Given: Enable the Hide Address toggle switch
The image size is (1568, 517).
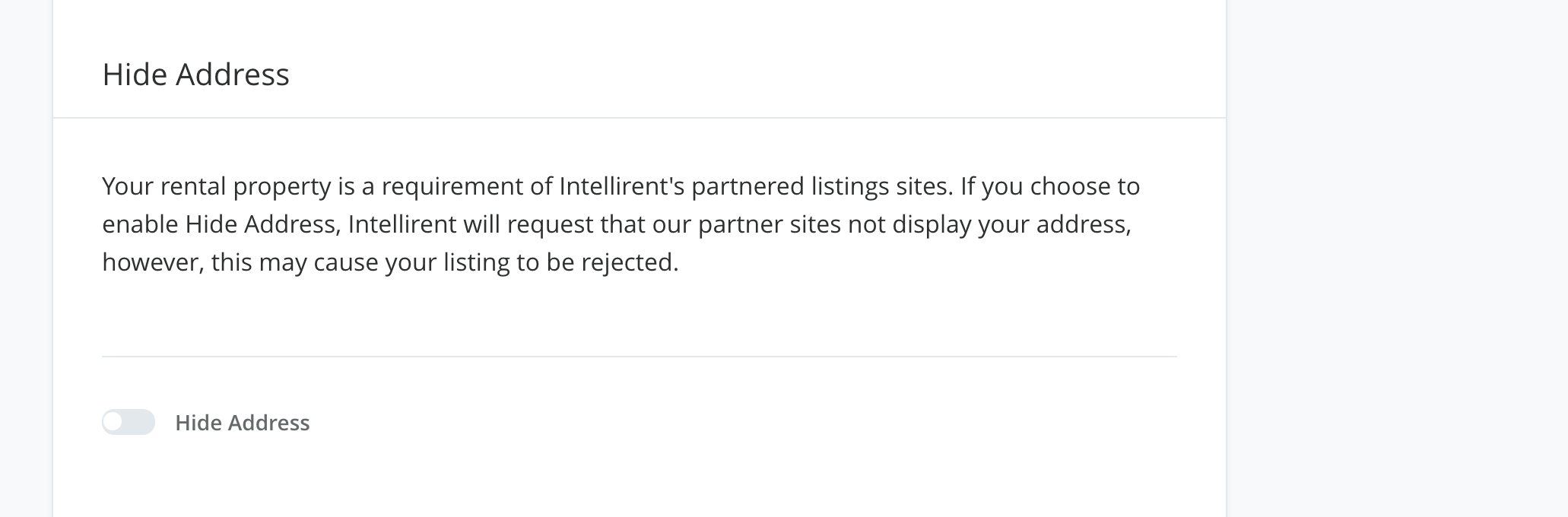Looking at the screenshot, I should coord(129,422).
